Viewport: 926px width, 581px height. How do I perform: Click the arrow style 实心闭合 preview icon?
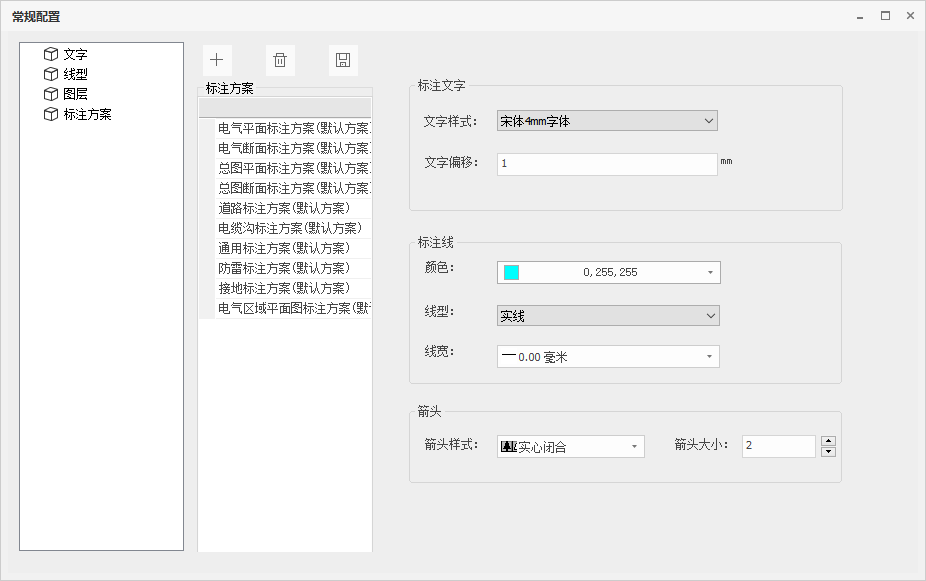[x=508, y=447]
